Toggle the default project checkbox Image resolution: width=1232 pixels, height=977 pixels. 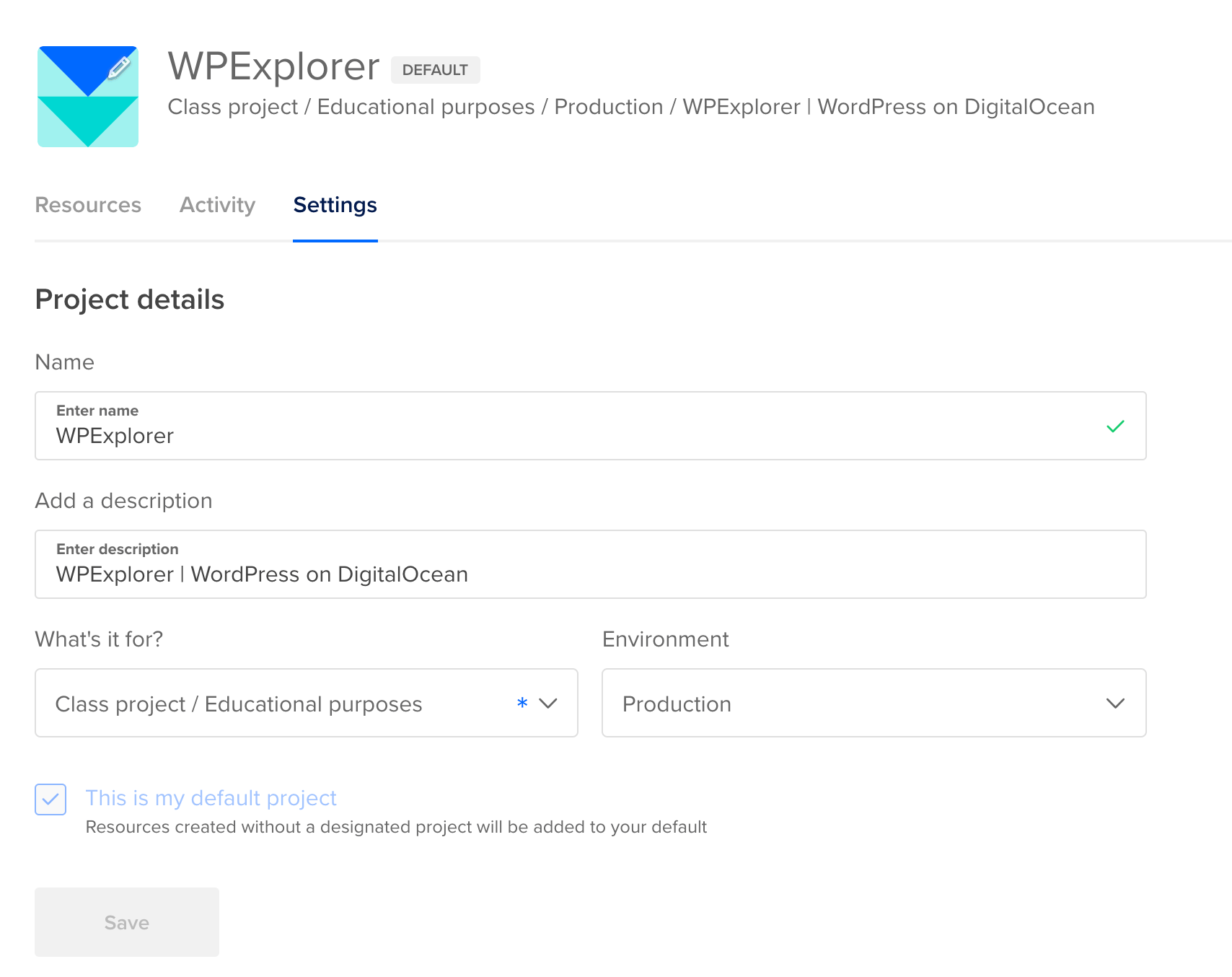[50, 799]
